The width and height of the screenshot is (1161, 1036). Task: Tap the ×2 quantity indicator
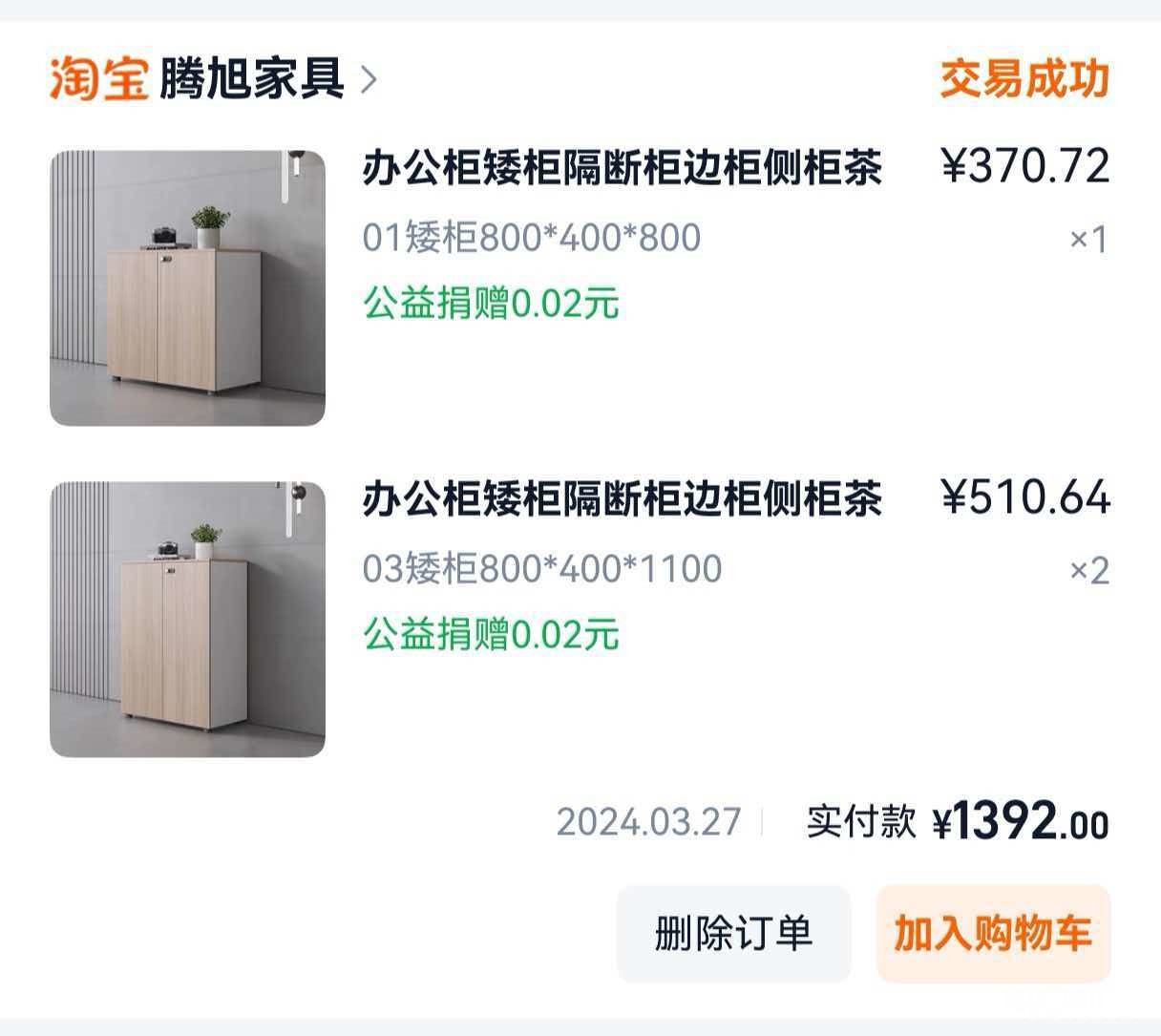pyautogui.click(x=1089, y=570)
